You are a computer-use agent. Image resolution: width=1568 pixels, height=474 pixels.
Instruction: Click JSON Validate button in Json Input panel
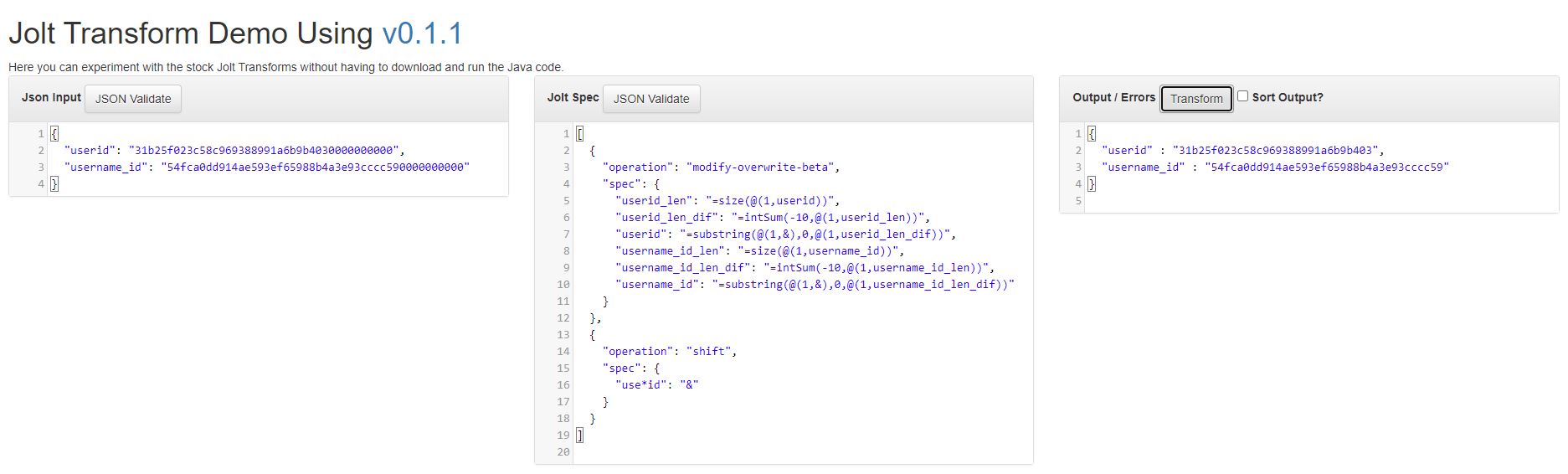coord(133,99)
